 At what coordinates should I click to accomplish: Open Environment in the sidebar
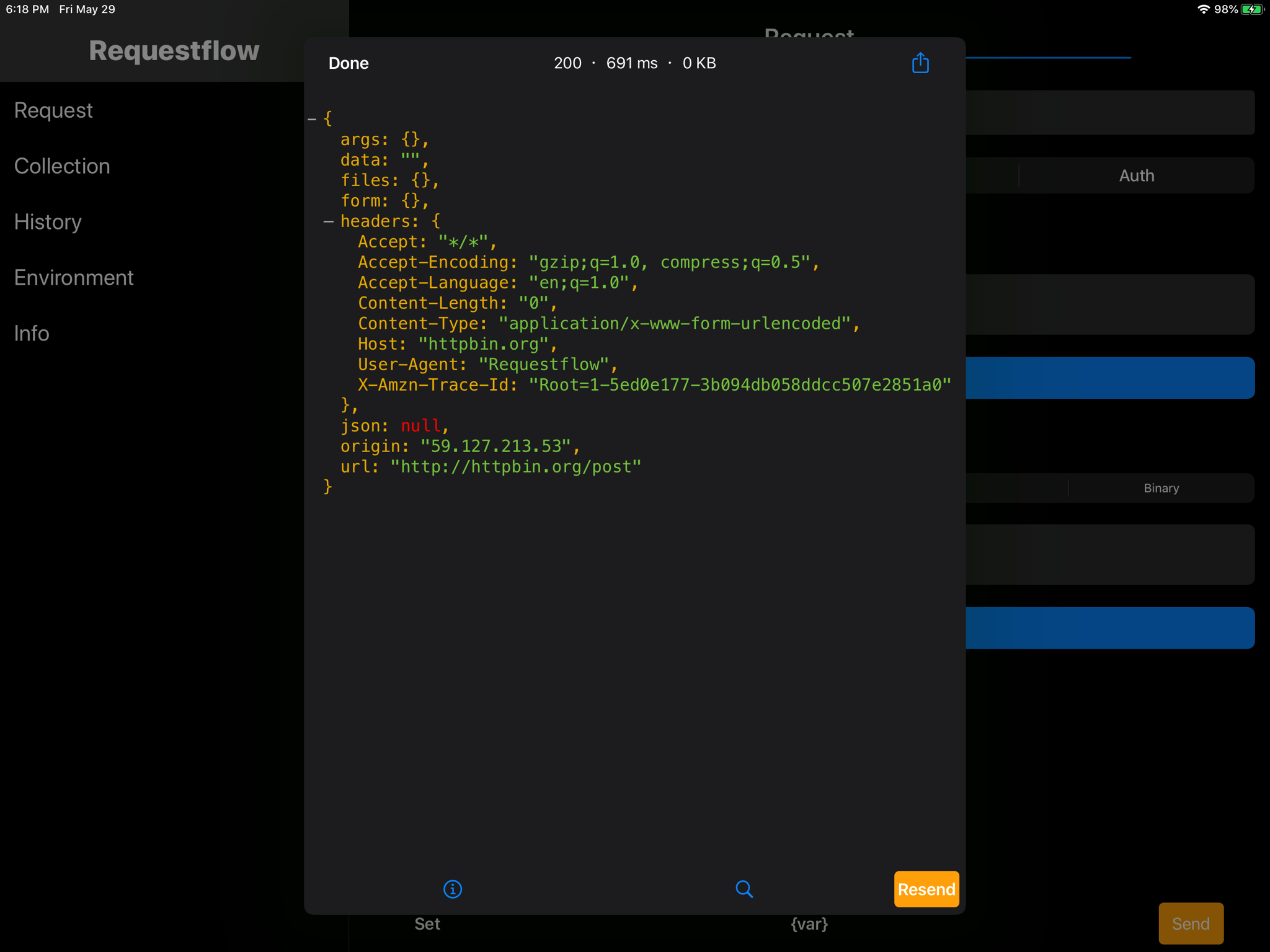pos(74,278)
